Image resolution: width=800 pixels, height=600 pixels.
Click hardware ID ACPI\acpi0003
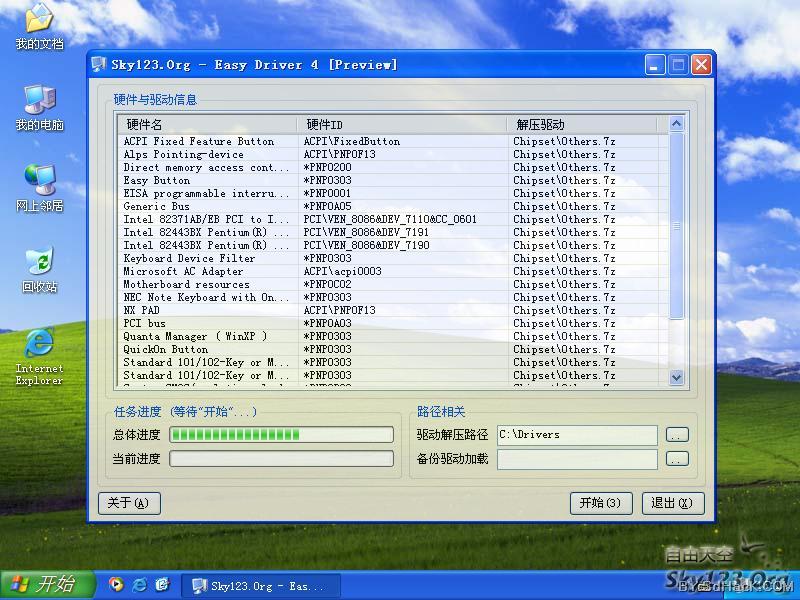(342, 271)
